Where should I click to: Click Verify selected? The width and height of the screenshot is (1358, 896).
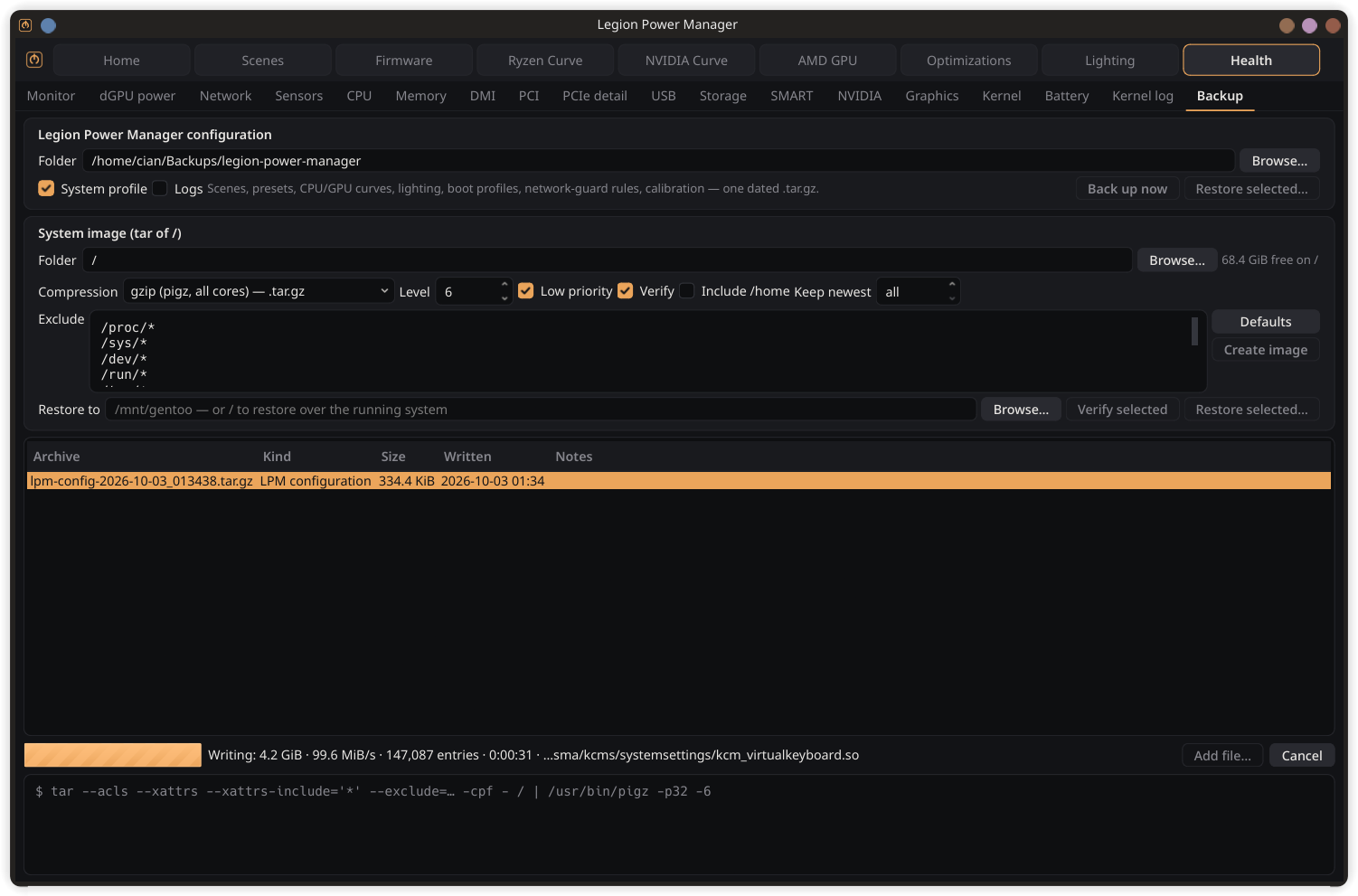click(x=1122, y=410)
